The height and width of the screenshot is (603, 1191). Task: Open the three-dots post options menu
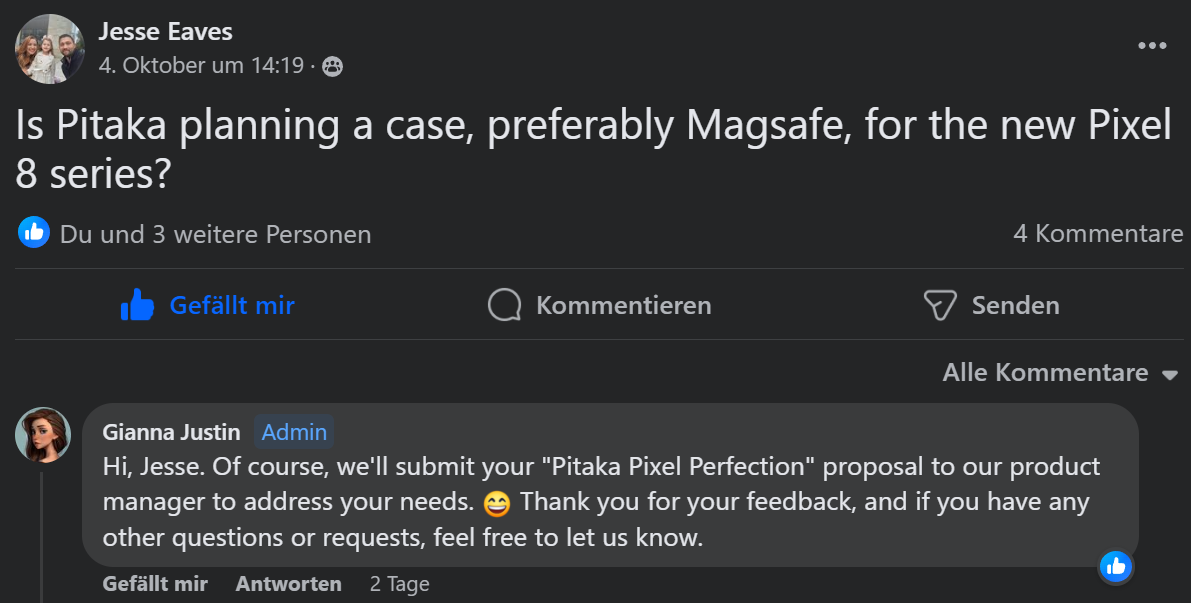1152,46
